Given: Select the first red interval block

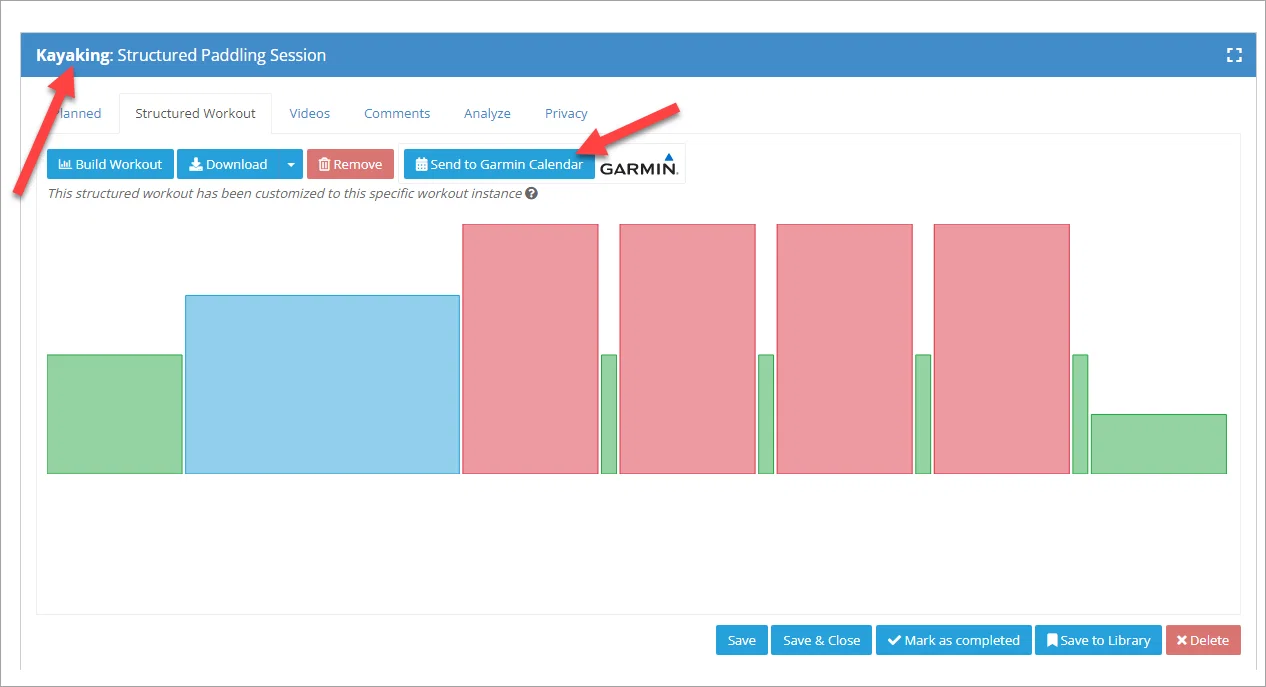Looking at the screenshot, I should (530, 349).
